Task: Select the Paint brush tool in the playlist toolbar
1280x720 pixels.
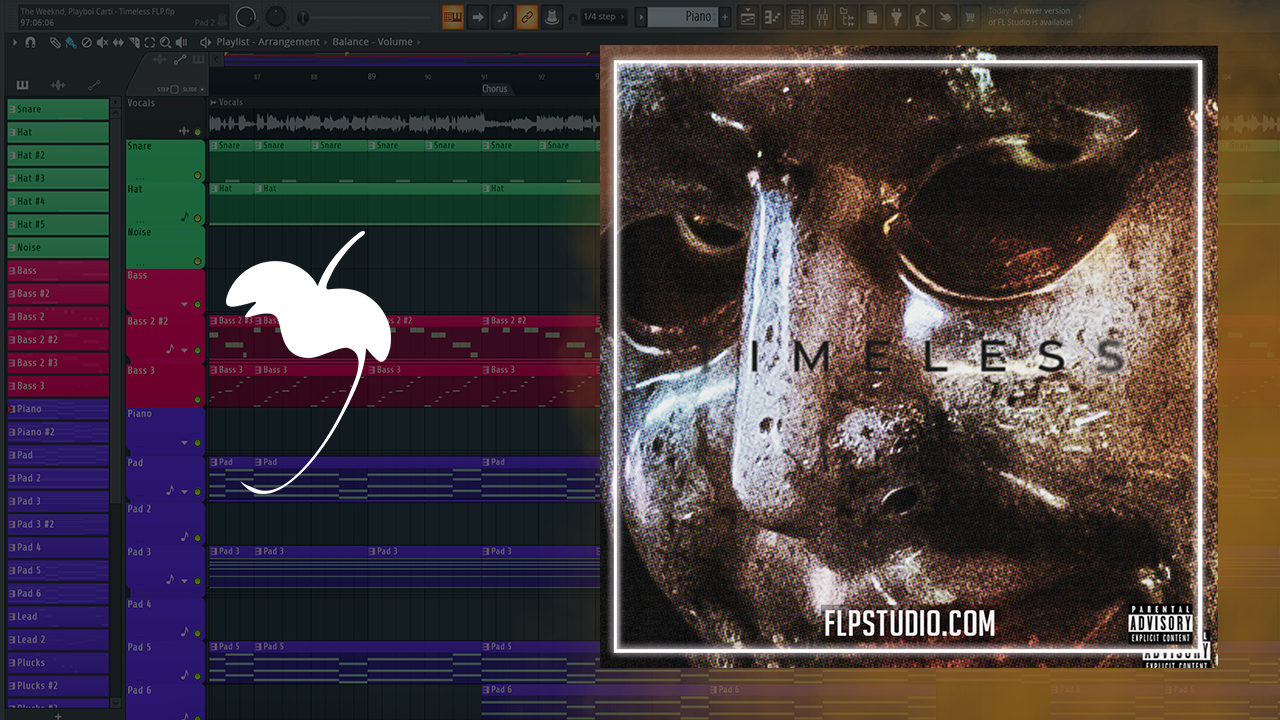Action: coord(72,42)
